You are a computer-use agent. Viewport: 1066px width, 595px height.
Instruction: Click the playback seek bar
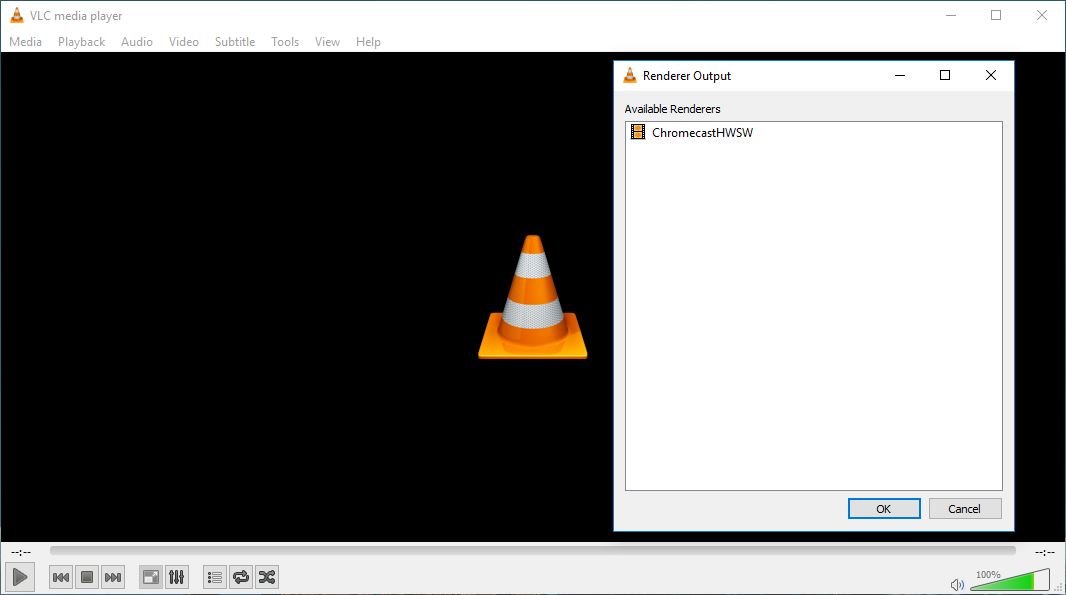532,550
